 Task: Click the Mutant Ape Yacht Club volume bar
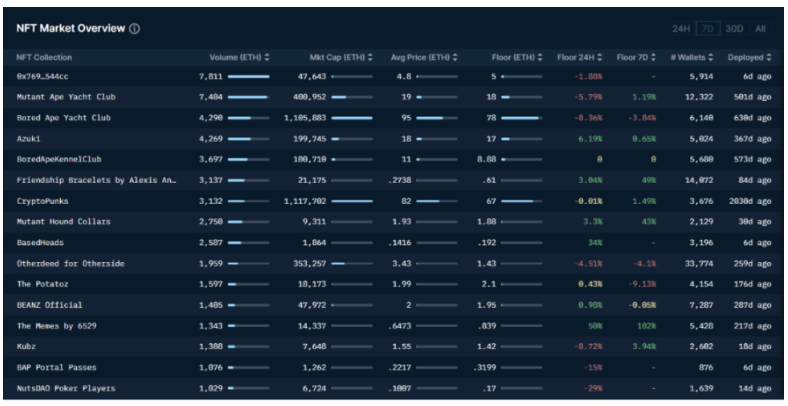(249, 97)
